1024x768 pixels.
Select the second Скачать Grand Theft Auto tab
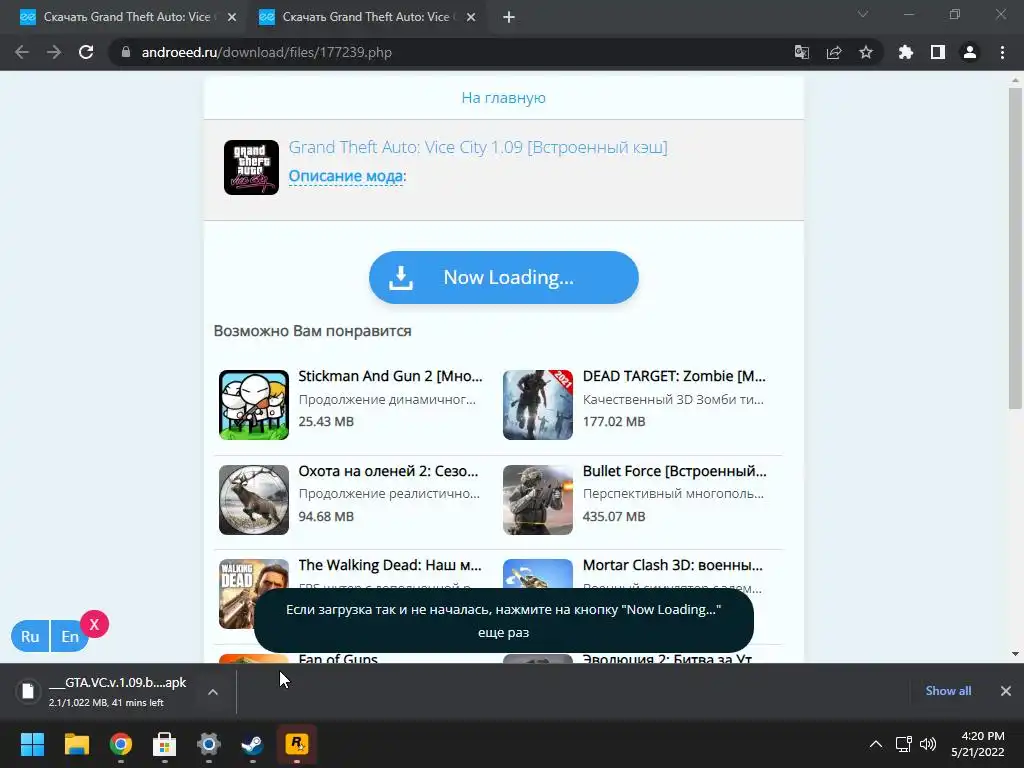point(366,18)
